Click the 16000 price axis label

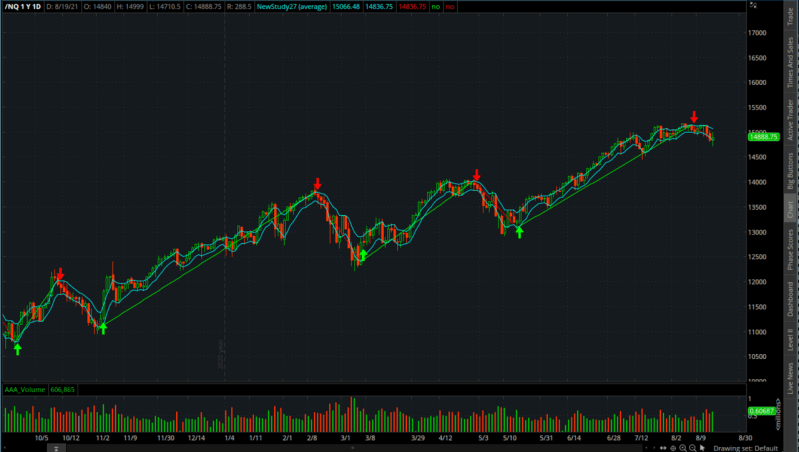pos(757,83)
